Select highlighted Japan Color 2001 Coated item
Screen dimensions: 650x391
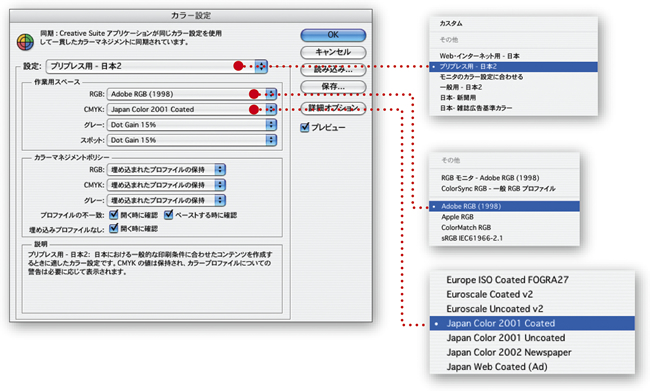(532, 323)
